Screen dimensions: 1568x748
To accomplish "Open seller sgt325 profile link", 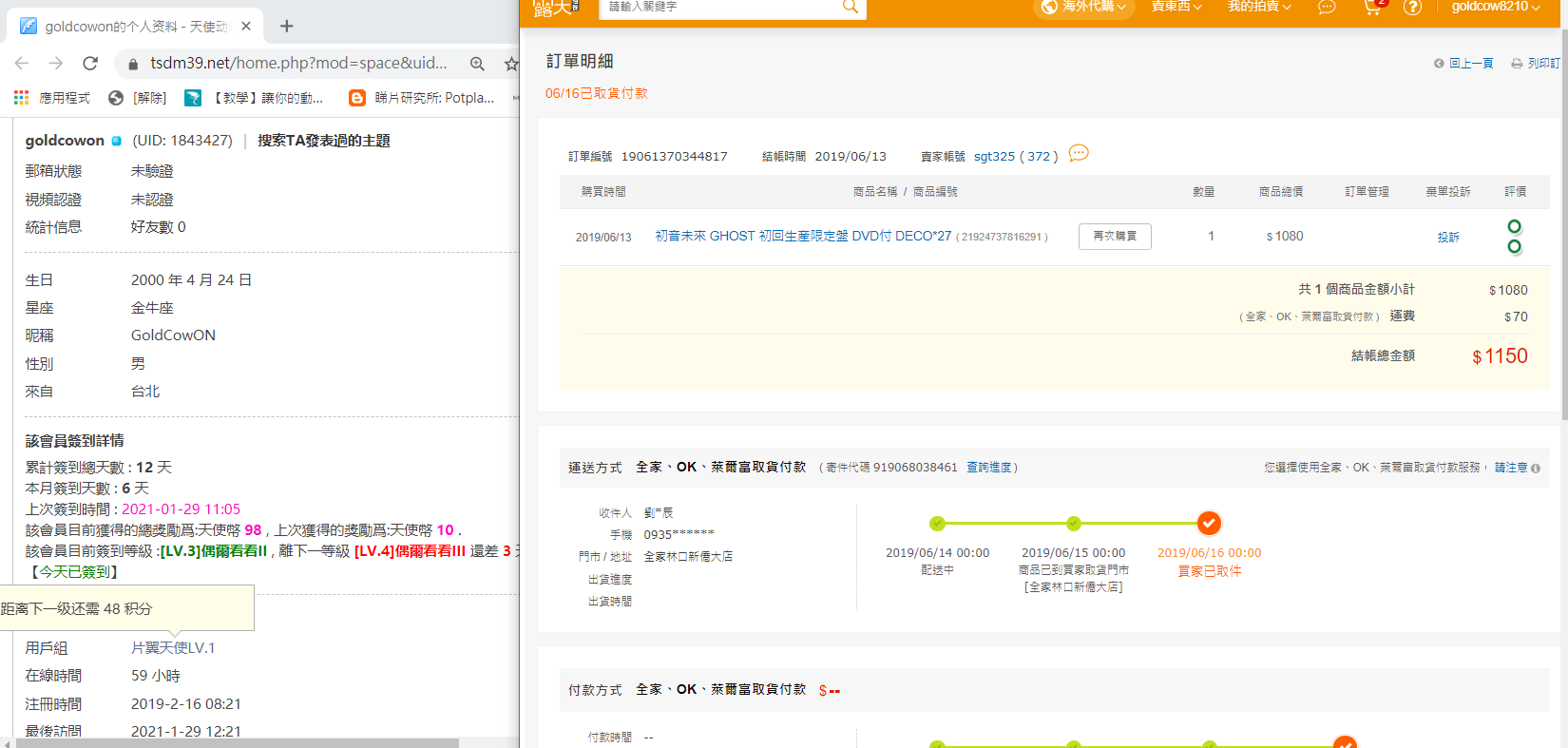I will [994, 157].
